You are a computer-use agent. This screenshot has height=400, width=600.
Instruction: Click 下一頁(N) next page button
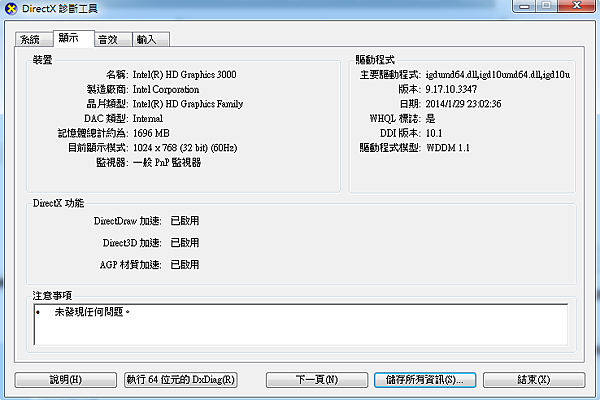coord(317,380)
